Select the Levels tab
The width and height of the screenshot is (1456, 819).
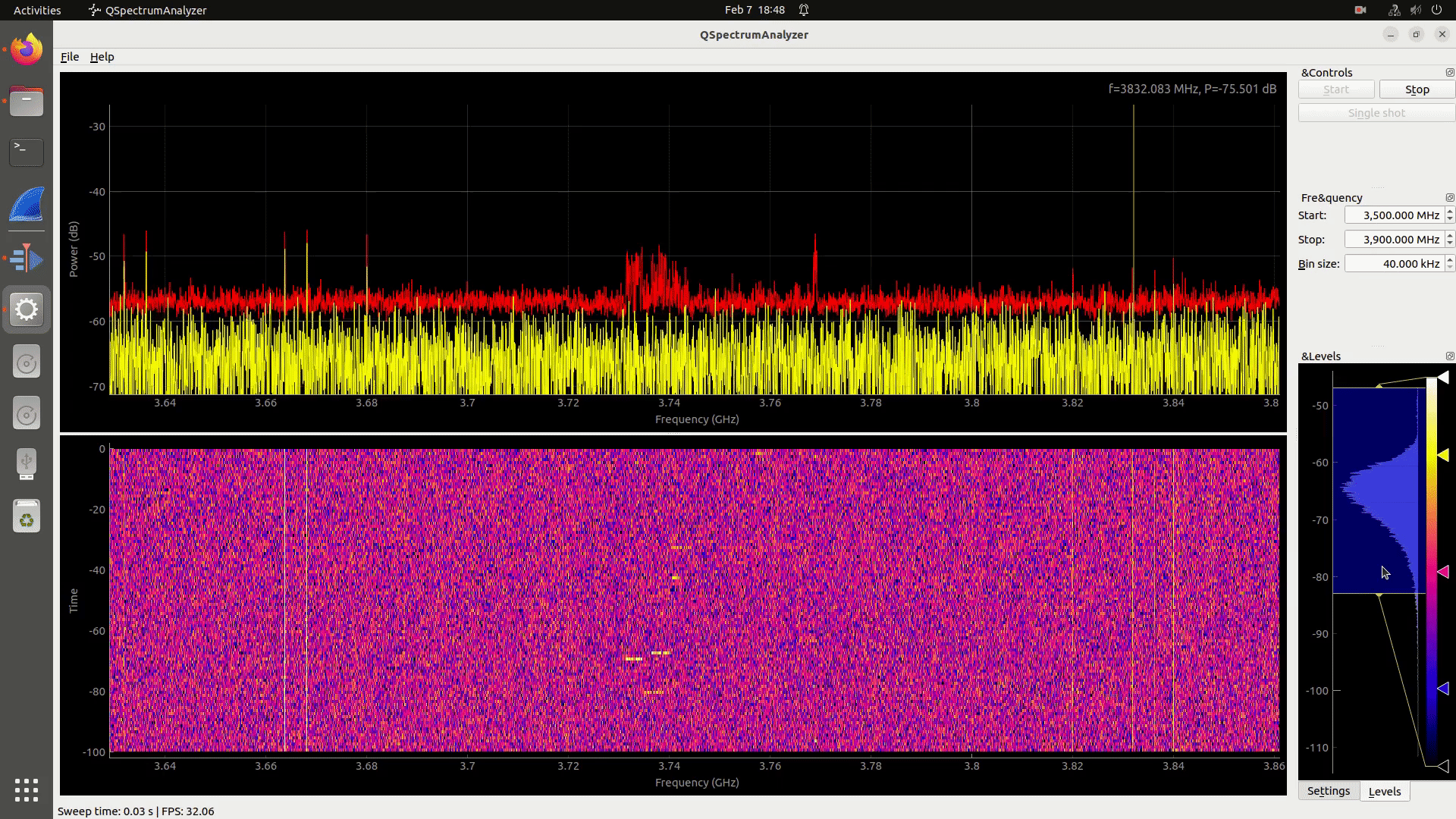pyautogui.click(x=1384, y=791)
